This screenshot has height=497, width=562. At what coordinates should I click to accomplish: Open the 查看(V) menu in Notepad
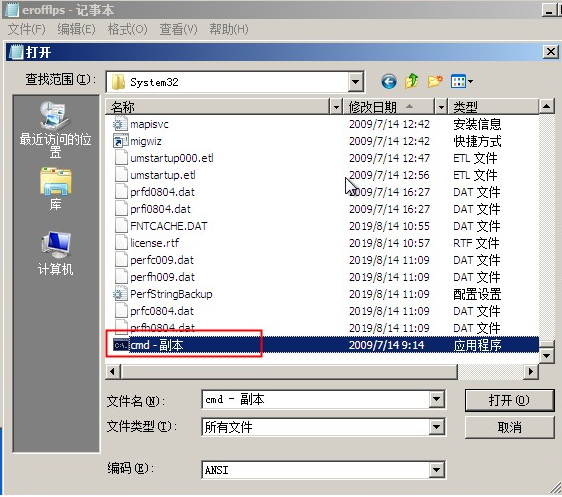tap(178, 29)
